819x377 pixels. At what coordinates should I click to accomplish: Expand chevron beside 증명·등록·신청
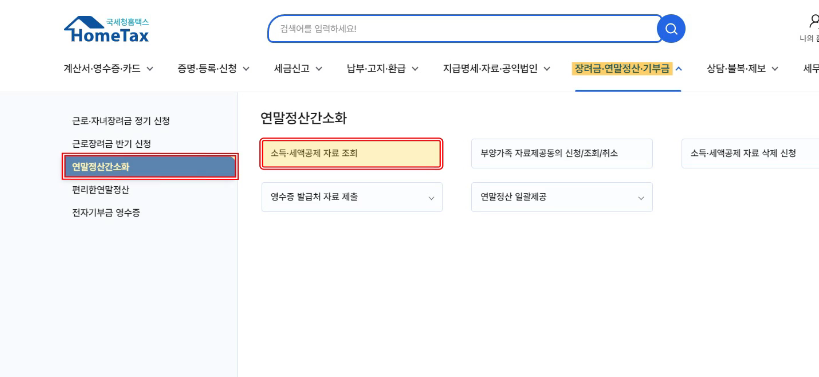(x=246, y=68)
